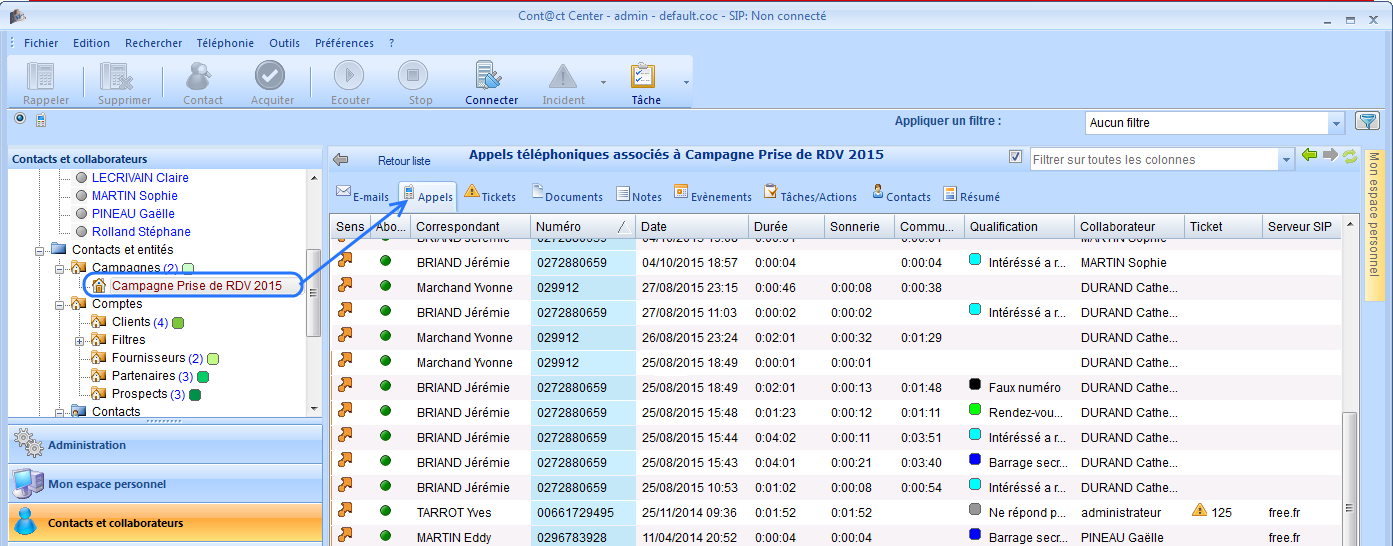This screenshot has width=1393, height=546.
Task: Select collaborator PINEAU Gaëlle in tree
Action: click(x=133, y=213)
